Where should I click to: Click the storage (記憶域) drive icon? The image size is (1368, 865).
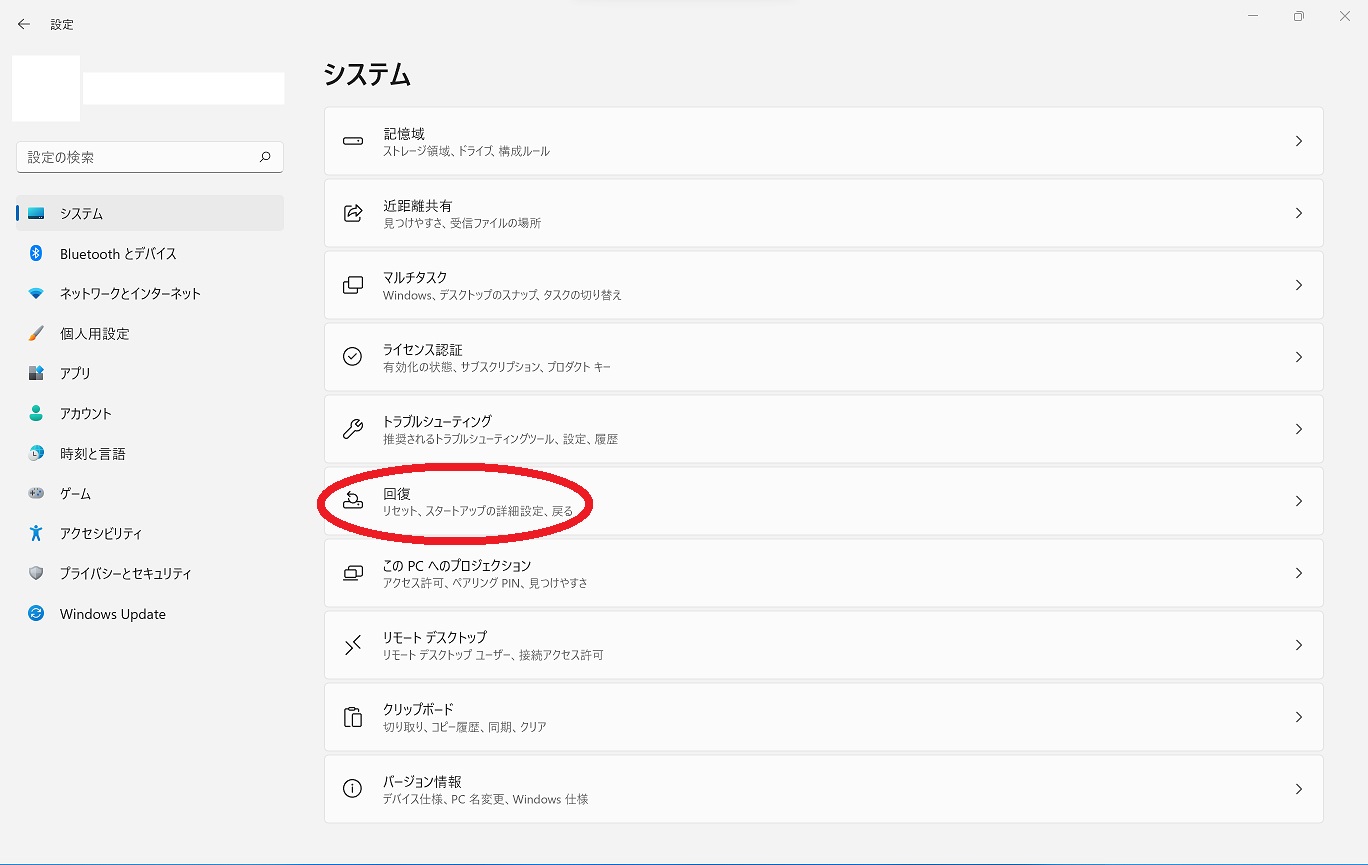pyautogui.click(x=352, y=141)
